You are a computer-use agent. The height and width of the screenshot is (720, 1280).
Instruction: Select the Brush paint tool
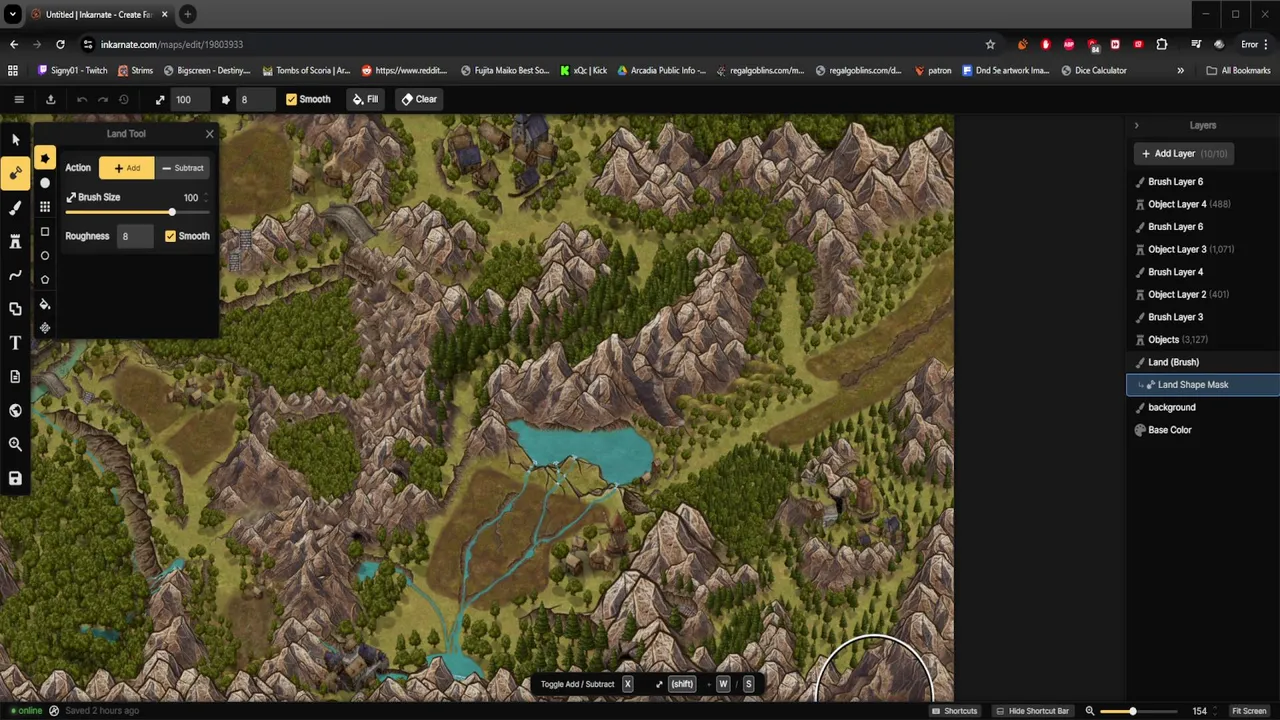[15, 208]
